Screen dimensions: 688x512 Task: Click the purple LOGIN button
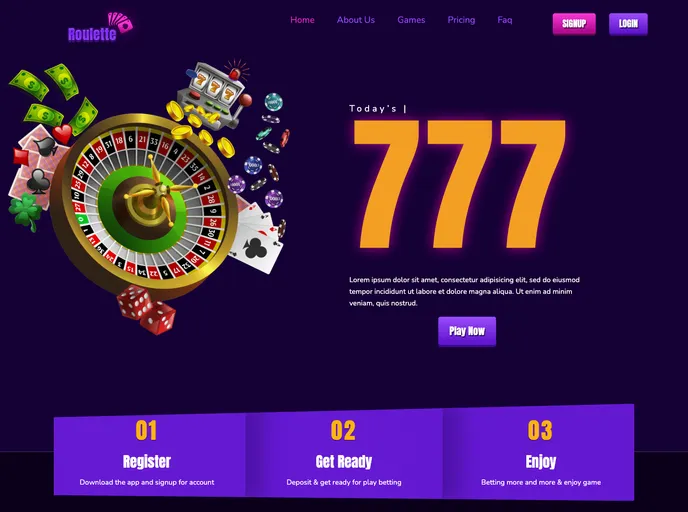(x=628, y=24)
